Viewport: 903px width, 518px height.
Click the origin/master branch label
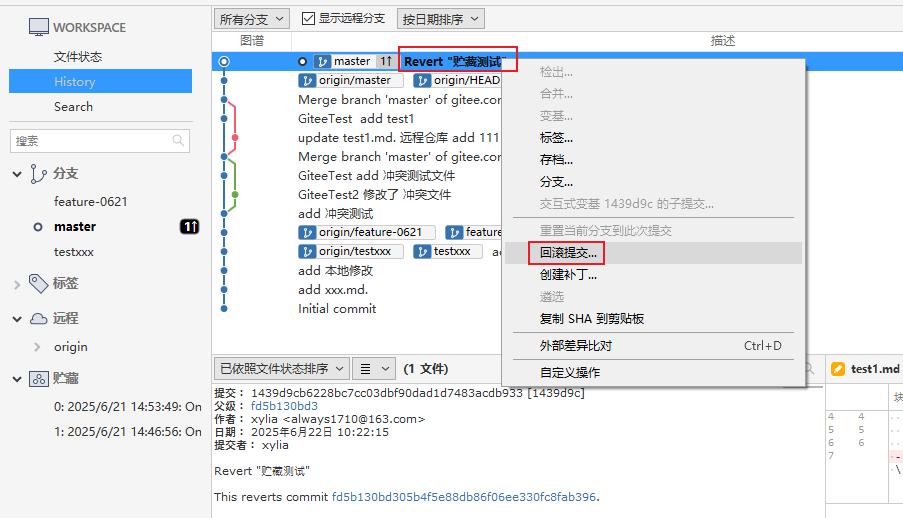tap(351, 81)
